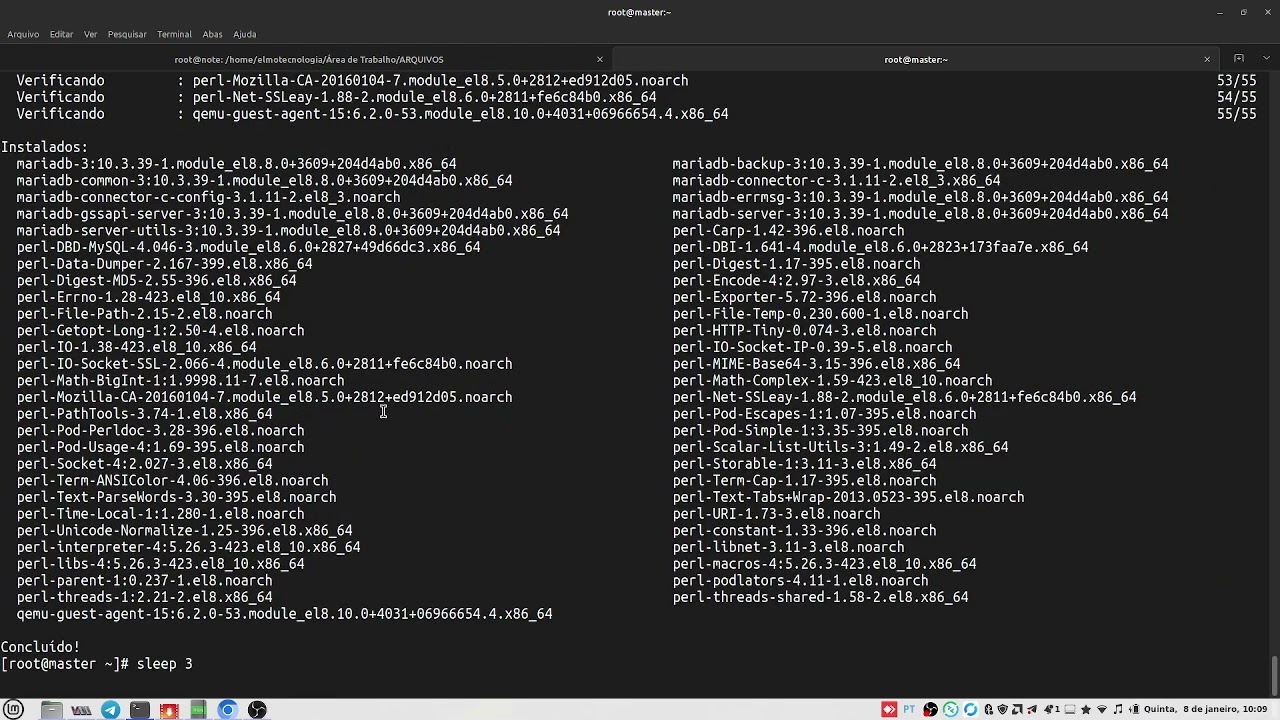
Task: Launch Chromium browser from taskbar
Action: (227, 710)
